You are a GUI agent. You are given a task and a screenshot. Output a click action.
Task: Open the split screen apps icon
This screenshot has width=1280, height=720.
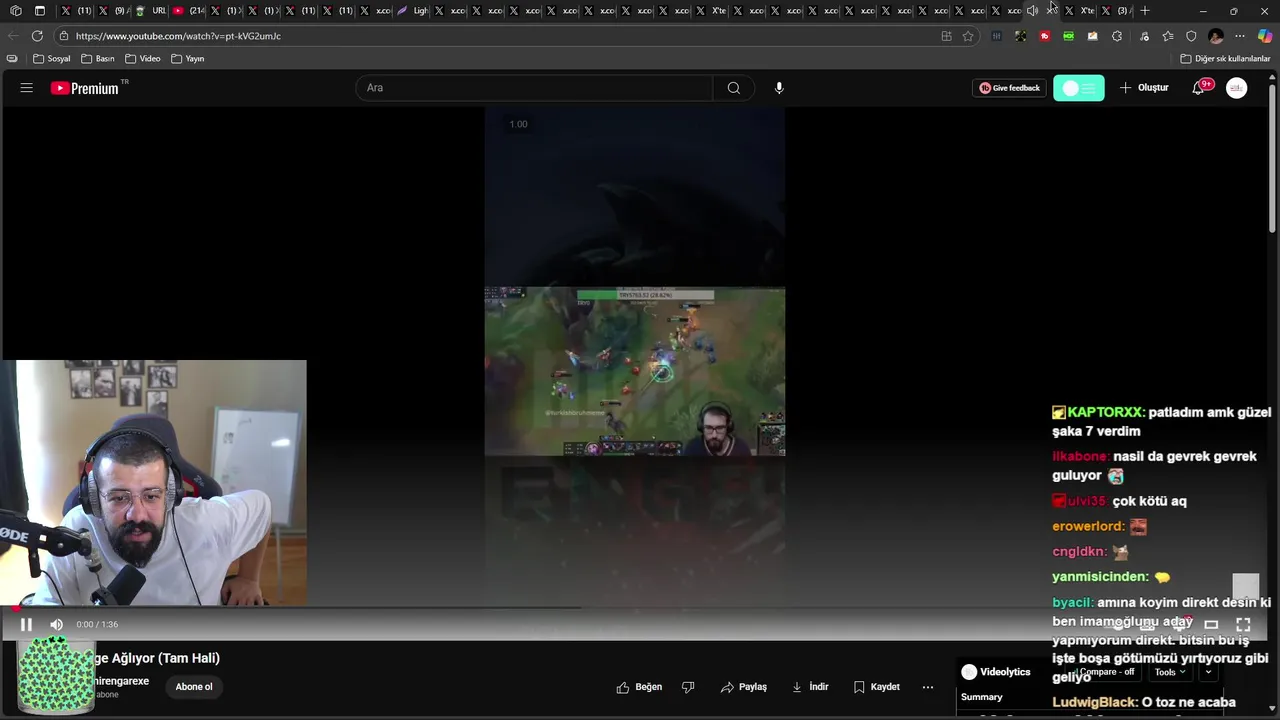[946, 36]
